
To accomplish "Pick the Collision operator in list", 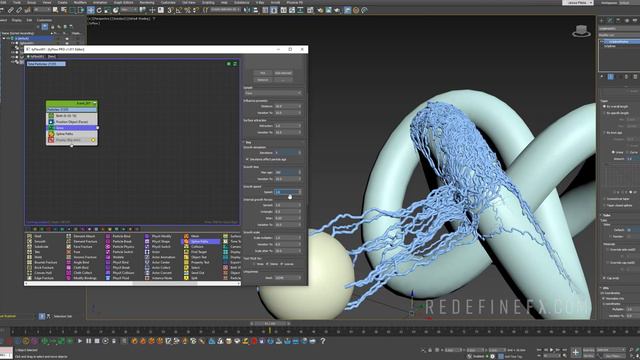I will click(x=197, y=247).
